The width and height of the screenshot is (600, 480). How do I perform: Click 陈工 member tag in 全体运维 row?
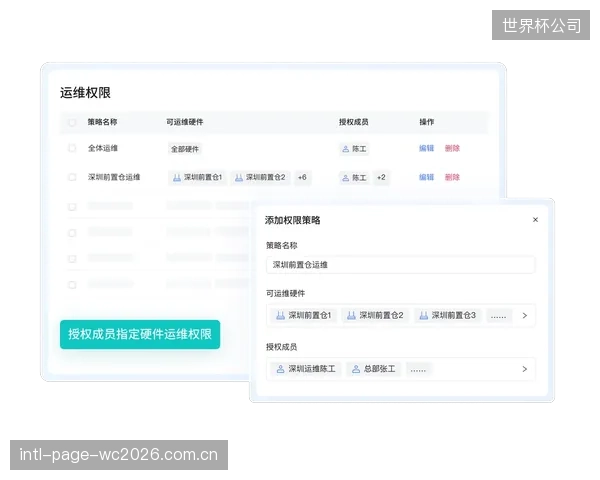click(354, 149)
